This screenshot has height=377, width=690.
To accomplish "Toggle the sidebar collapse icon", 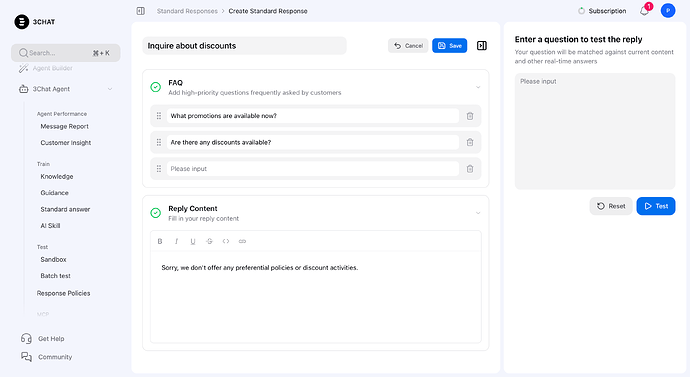I will click(141, 11).
